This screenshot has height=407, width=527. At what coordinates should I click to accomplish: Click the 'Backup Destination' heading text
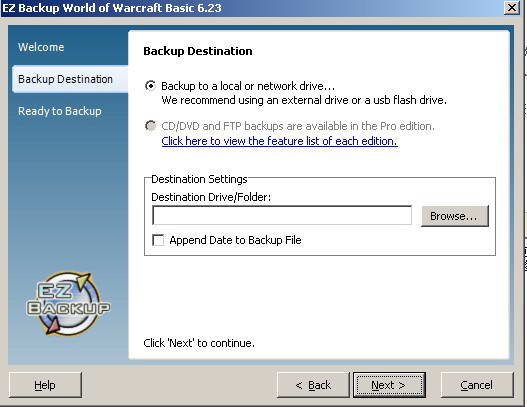tap(198, 51)
